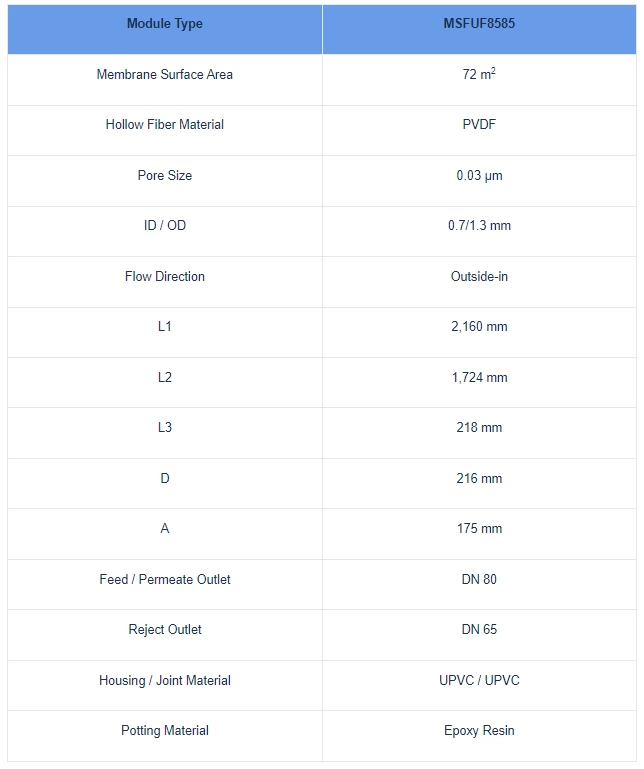
Task: Select the 0.7/1.3 mm value
Action: pos(479,226)
